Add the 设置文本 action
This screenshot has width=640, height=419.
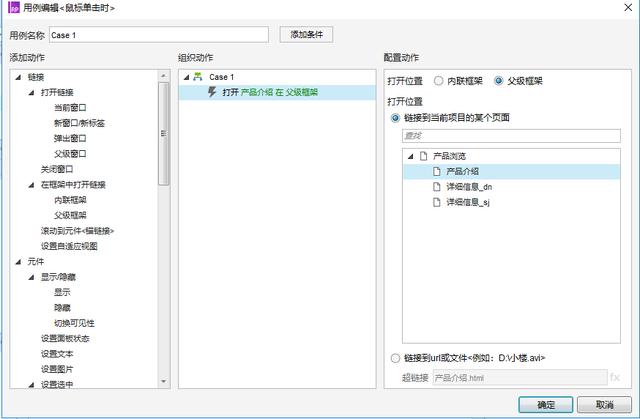click(57, 354)
